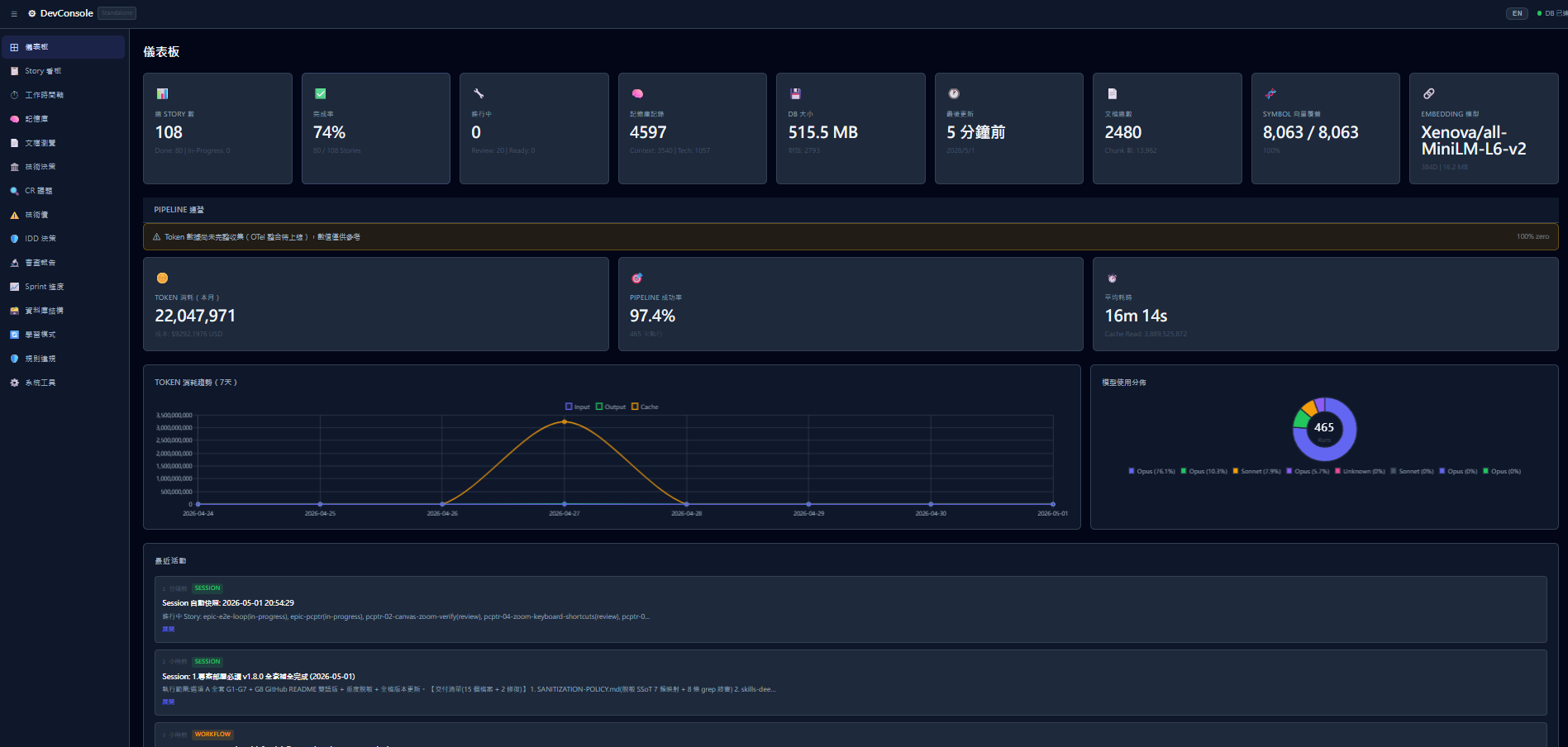The width and height of the screenshot is (1568, 747).
Task: Switch language with the EN button
Action: pyautogui.click(x=1517, y=13)
